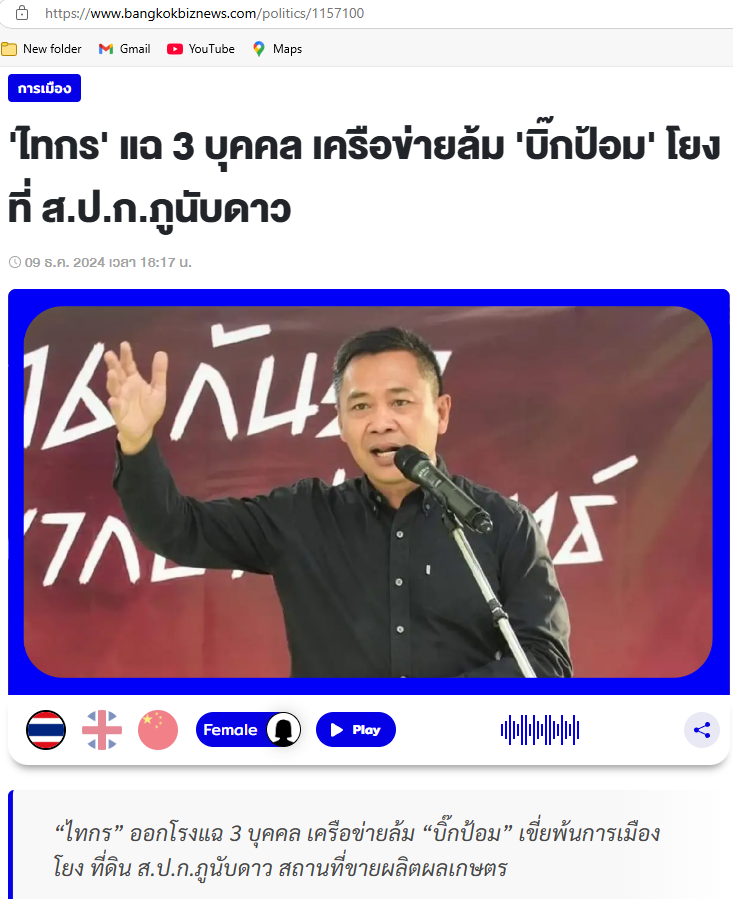This screenshot has height=899, width=733.
Task: Click the publish date 09 ธ.ค. 2024
Action: coord(65,263)
